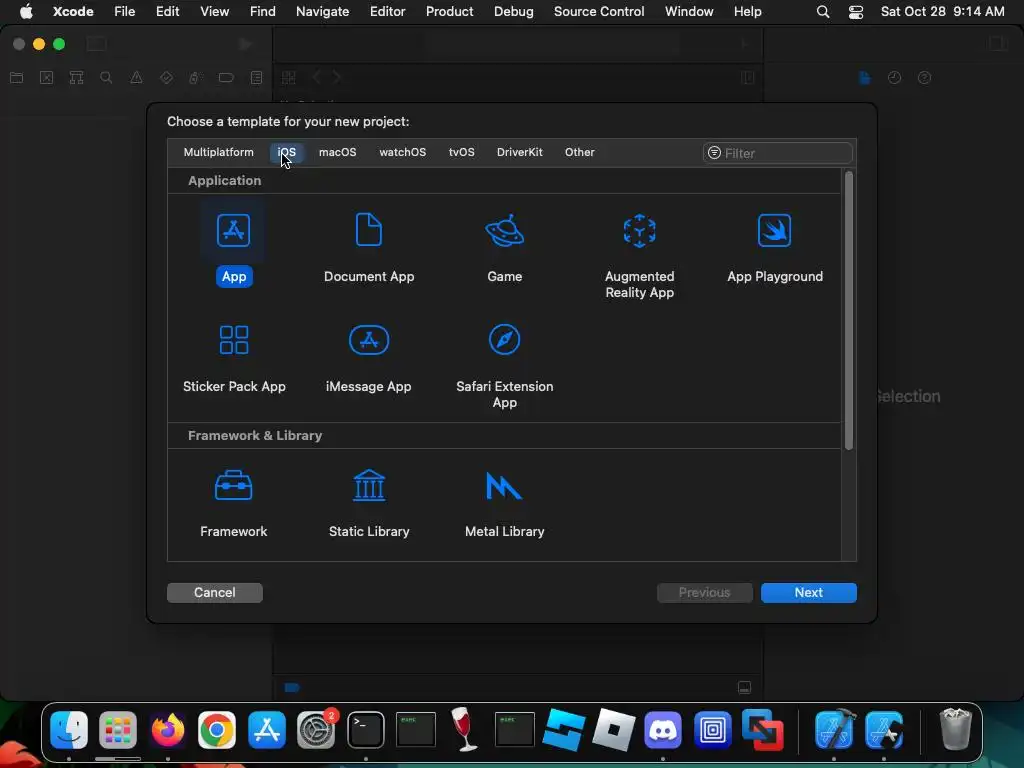This screenshot has width=1024, height=768.
Task: Open the DriverKit tab
Action: tap(519, 152)
